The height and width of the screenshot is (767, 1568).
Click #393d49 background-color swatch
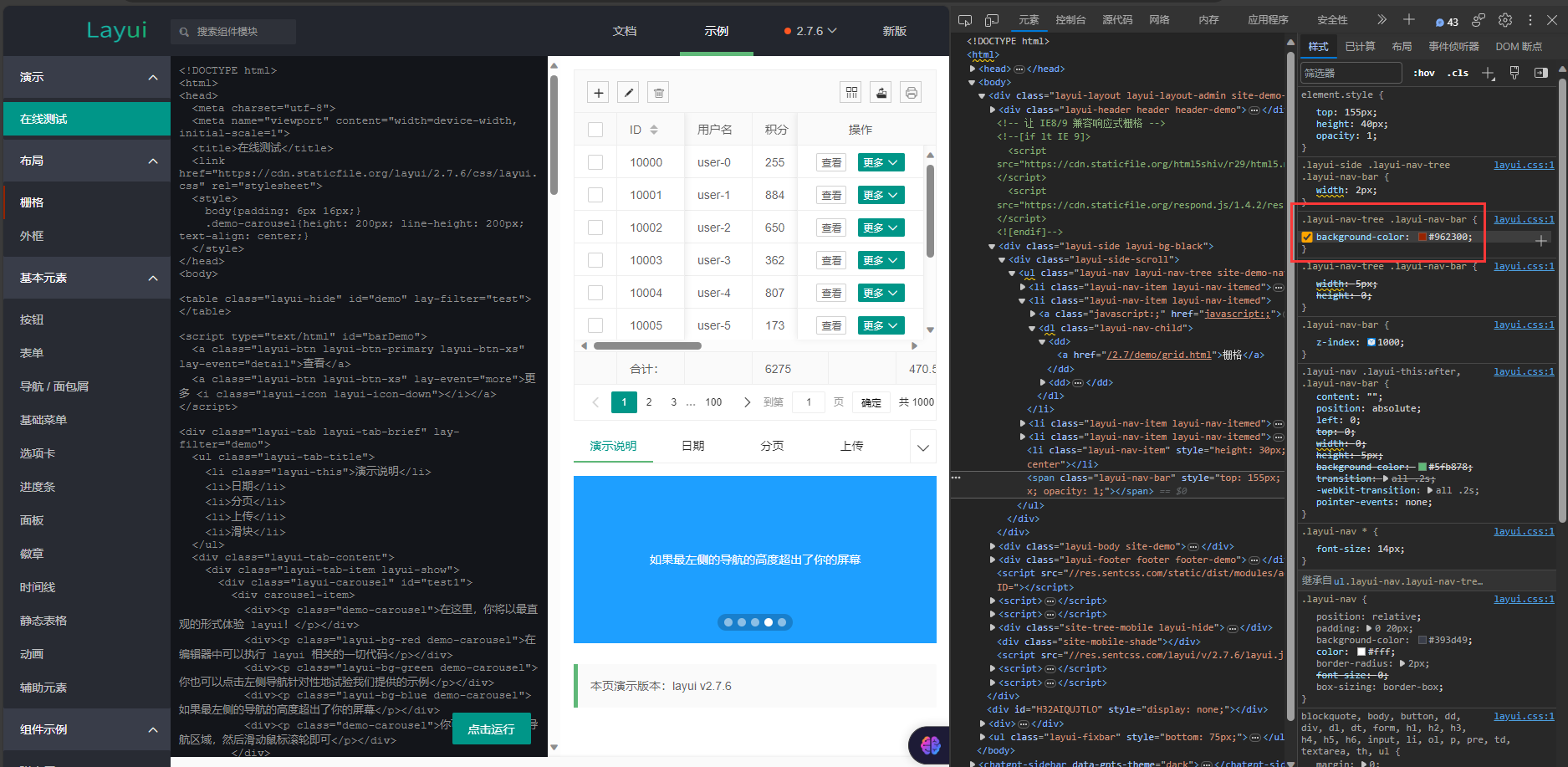1422,641
